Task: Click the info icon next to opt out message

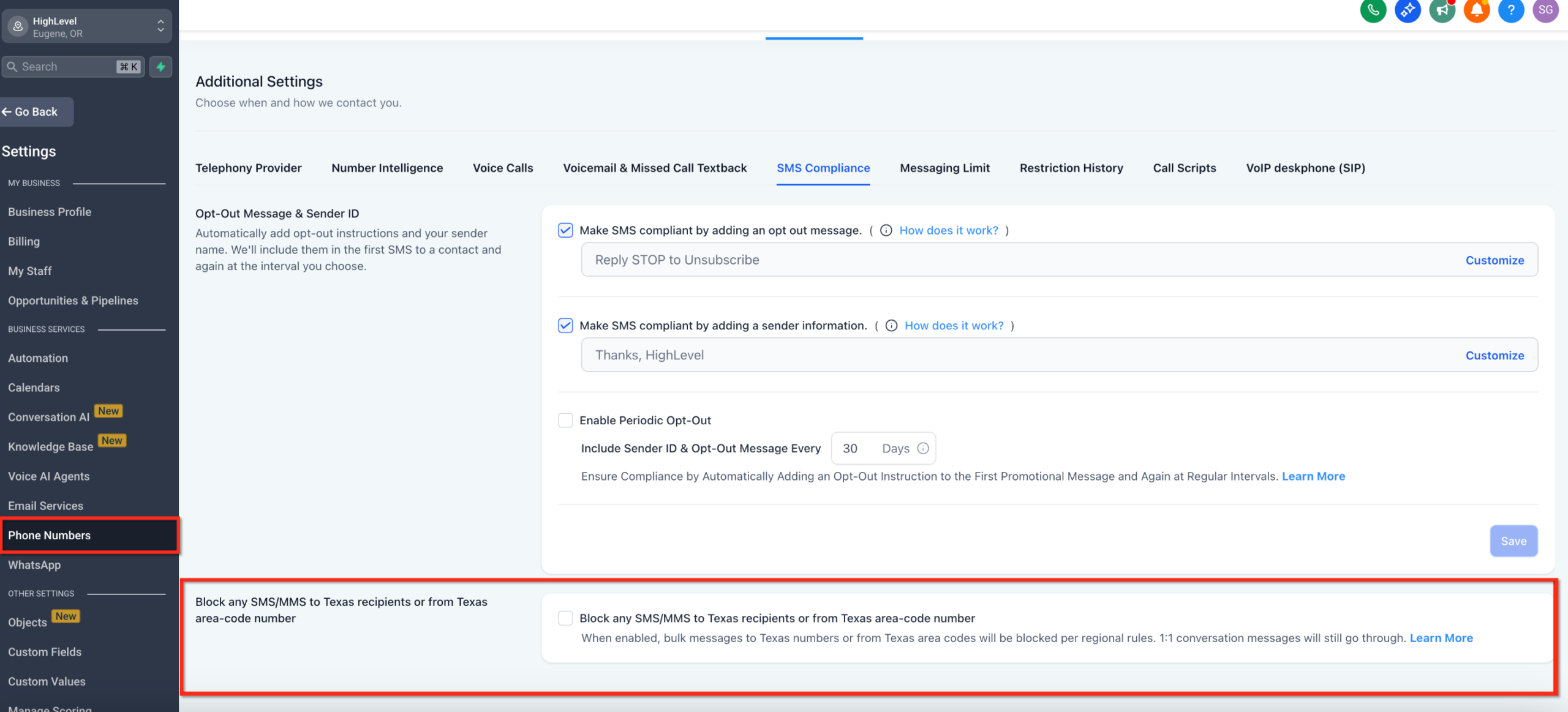Action: pos(885,230)
